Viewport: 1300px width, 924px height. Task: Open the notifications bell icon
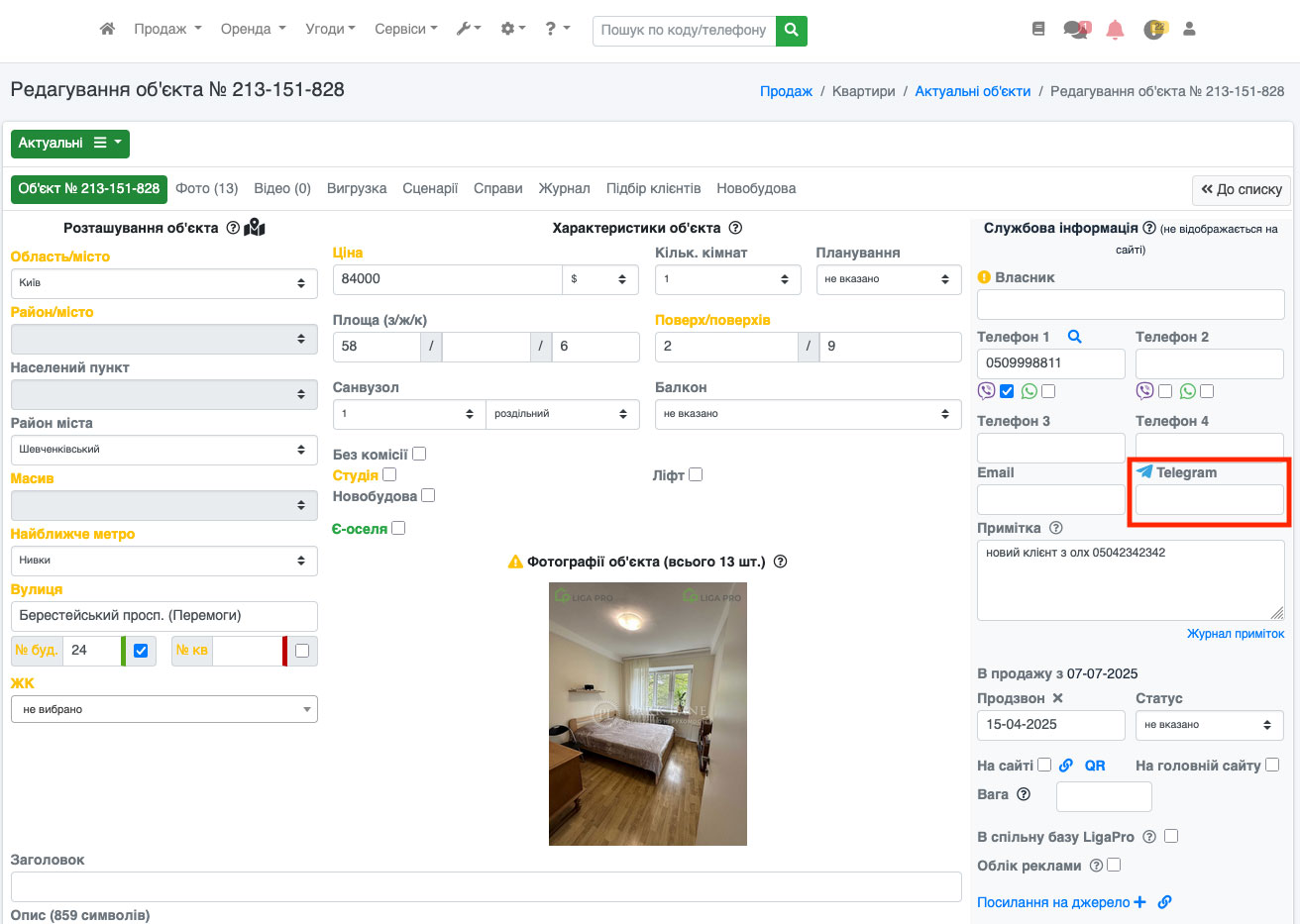tap(1115, 30)
